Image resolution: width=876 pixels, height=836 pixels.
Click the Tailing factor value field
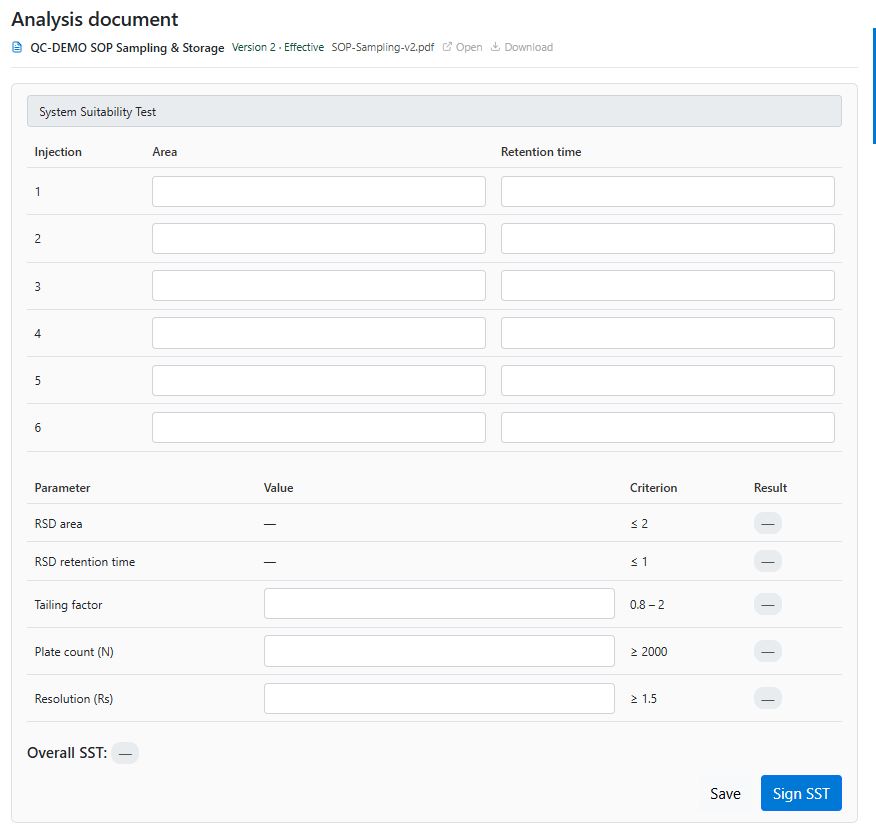pyautogui.click(x=439, y=604)
